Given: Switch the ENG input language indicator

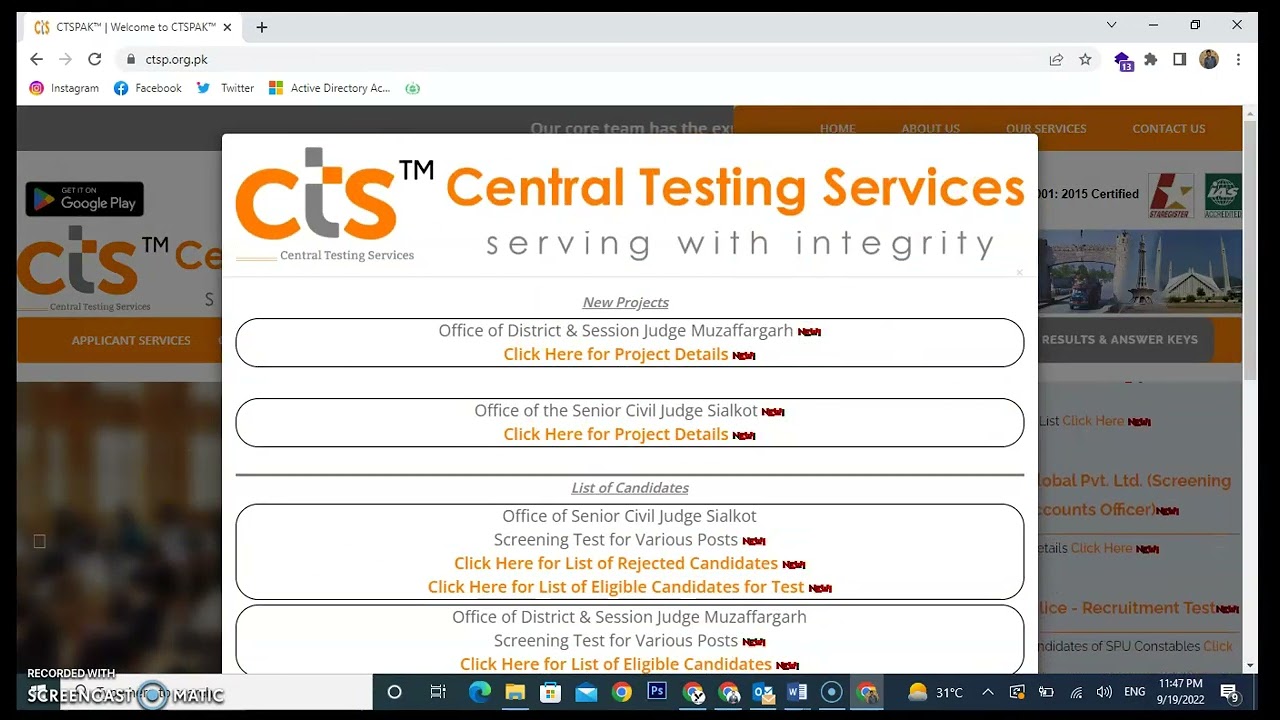Looking at the screenshot, I should tap(1135, 692).
